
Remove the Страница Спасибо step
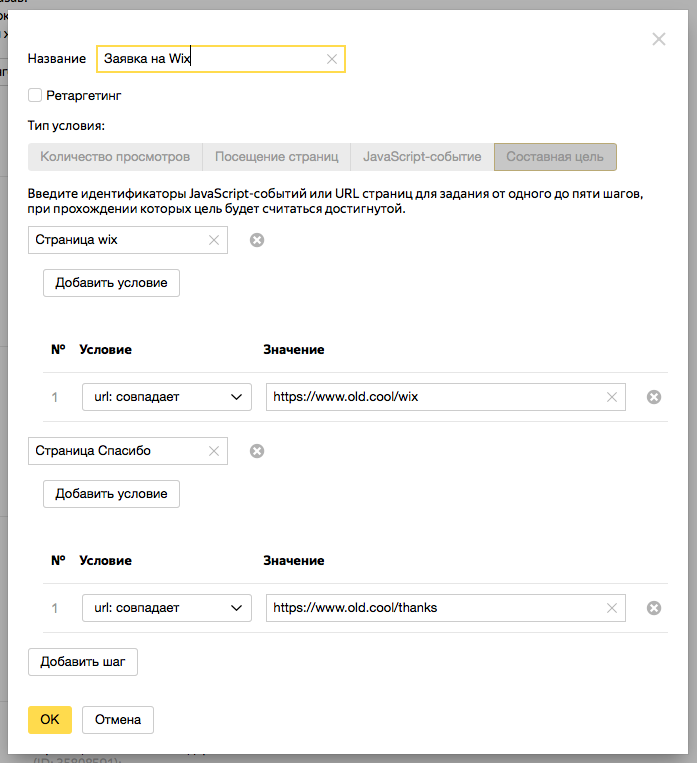257,451
